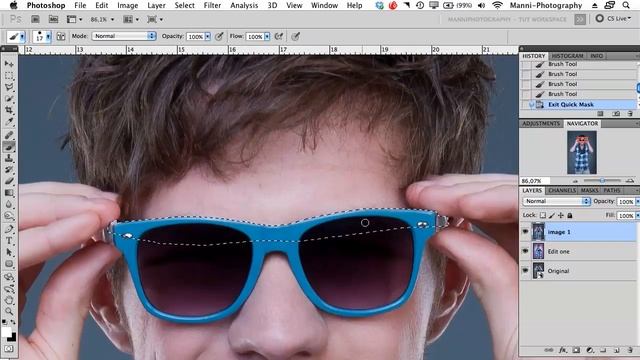640x360 pixels.
Task: Open the Select menu
Action: point(184,5)
